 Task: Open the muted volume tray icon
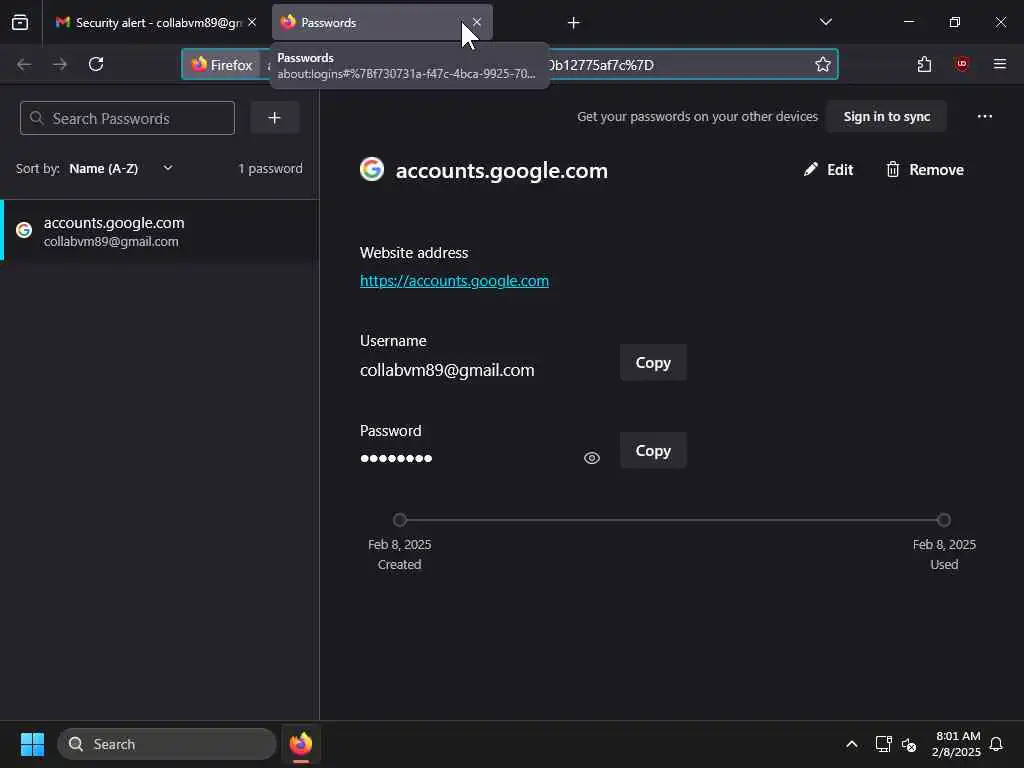coord(908,744)
